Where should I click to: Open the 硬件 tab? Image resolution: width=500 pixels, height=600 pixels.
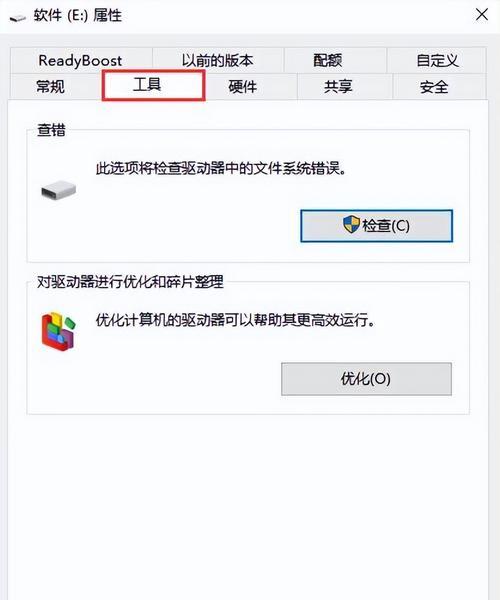[243, 87]
